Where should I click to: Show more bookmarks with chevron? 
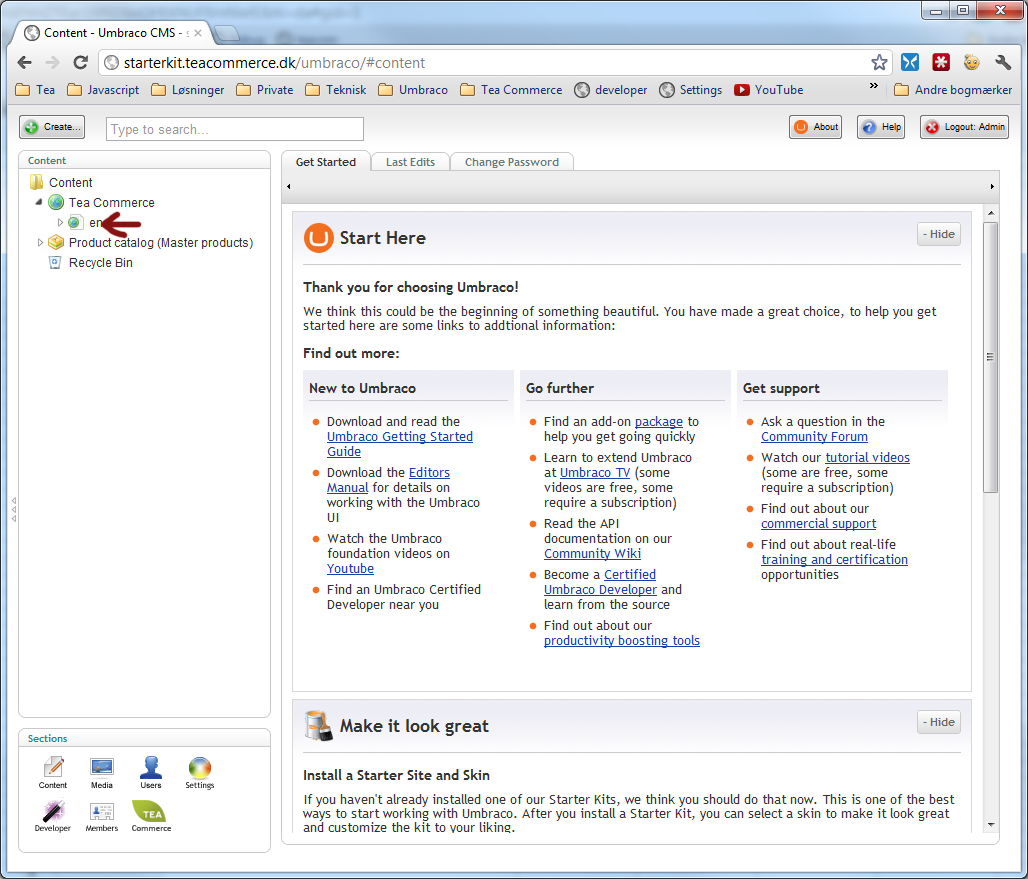click(x=874, y=86)
